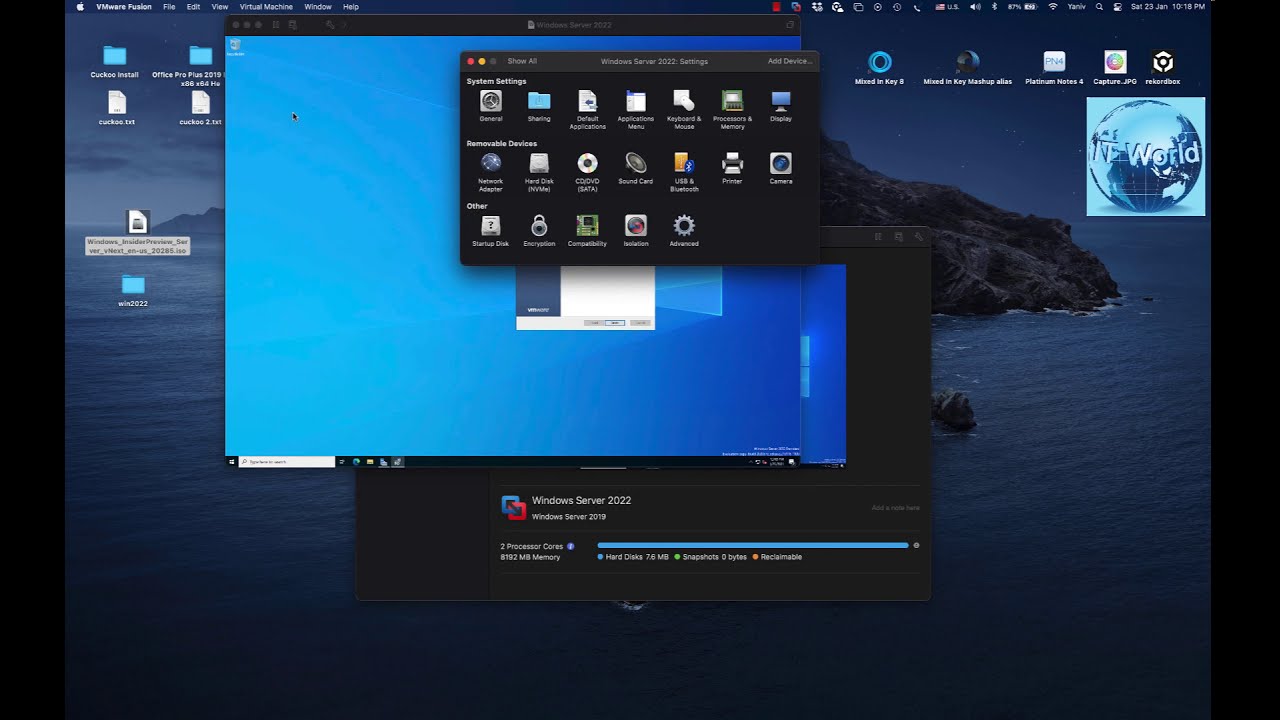Open Edge browser in VM taskbar
This screenshot has width=1280, height=720.
point(357,462)
